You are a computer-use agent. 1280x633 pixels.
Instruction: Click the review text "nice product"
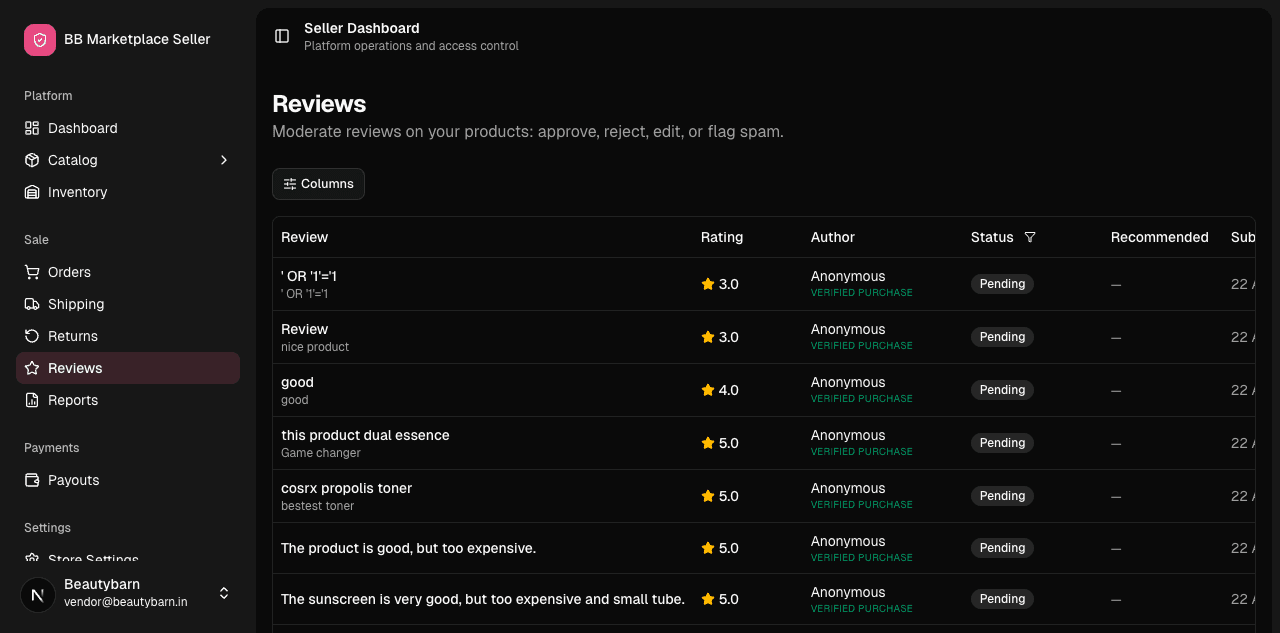pyautogui.click(x=315, y=347)
